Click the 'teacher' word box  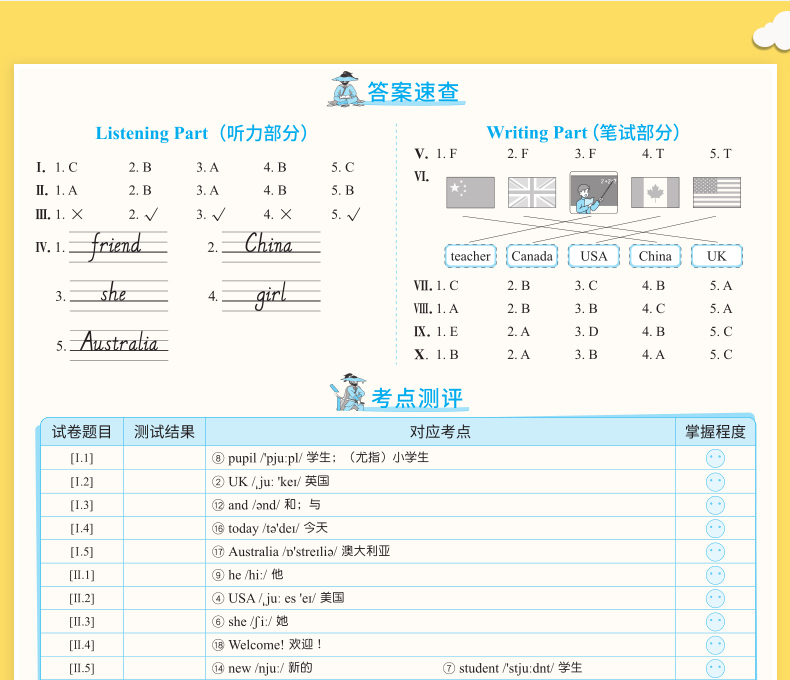[x=470, y=256]
